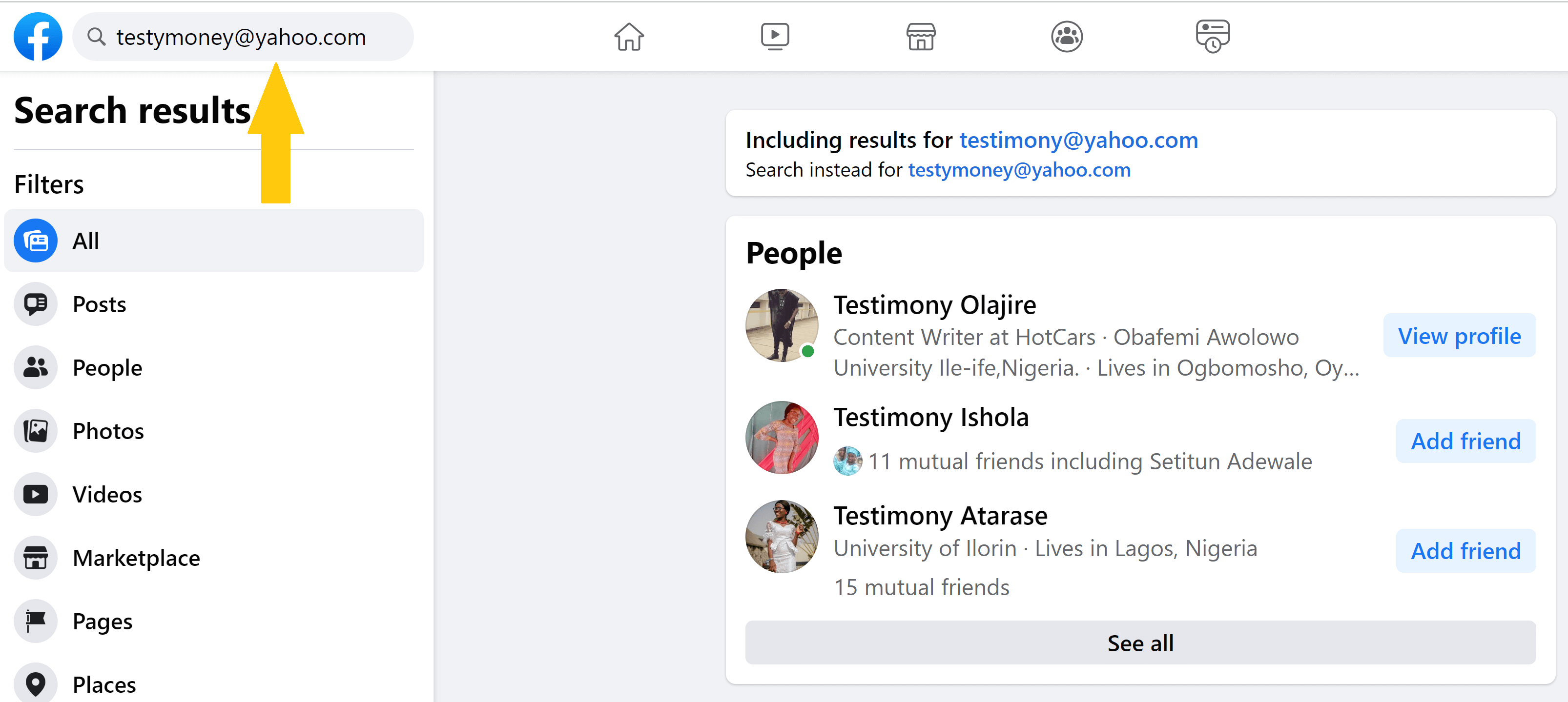
Task: Expand Videos filter in sidebar
Action: [x=106, y=493]
